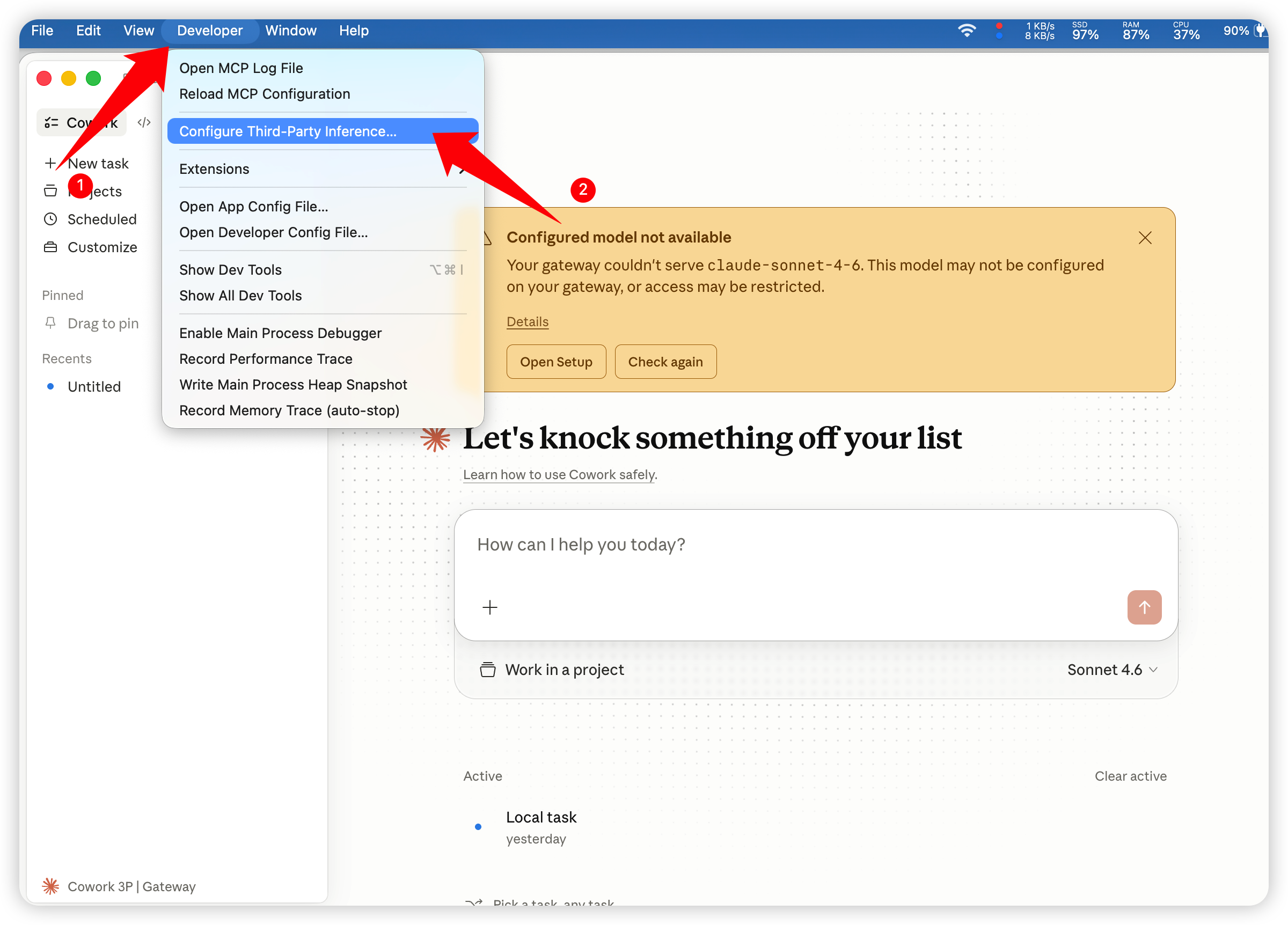Select Show Dev Tools
This screenshot has height=925, width=1288.
coord(323,270)
